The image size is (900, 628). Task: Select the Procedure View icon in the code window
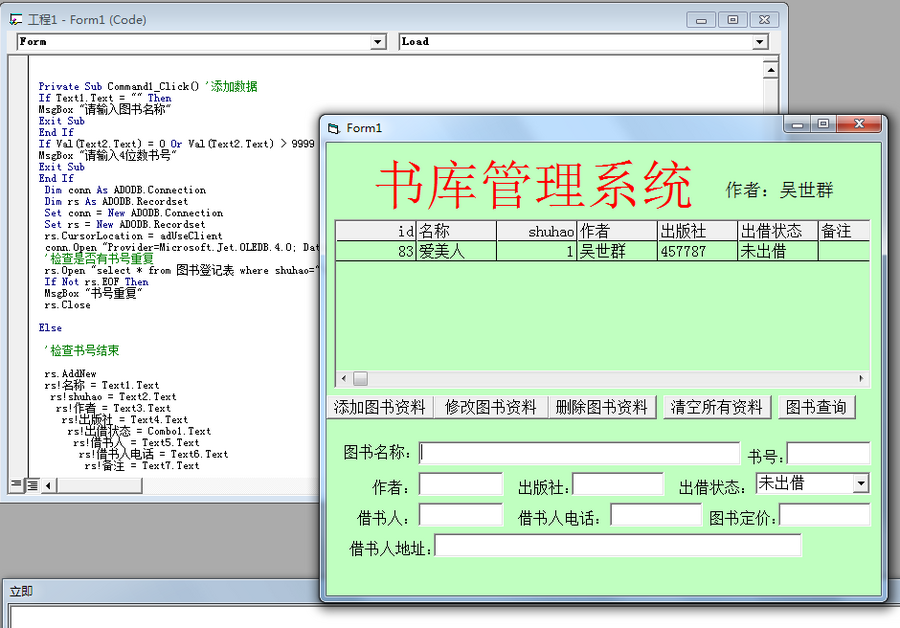tap(16, 485)
